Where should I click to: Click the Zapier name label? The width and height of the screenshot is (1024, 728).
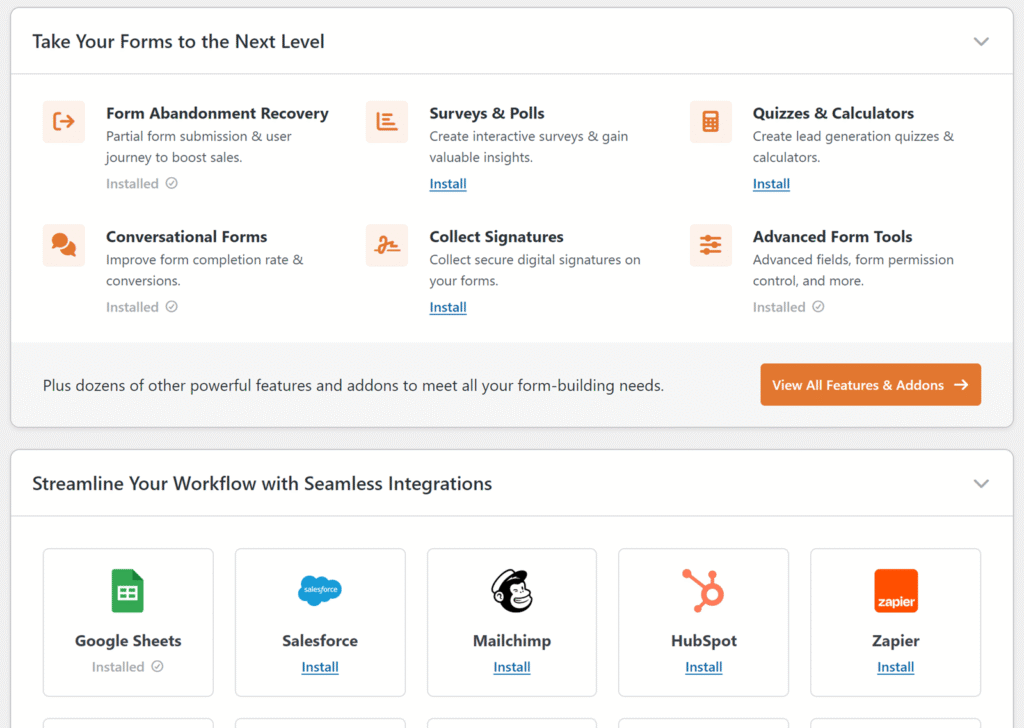pos(895,641)
